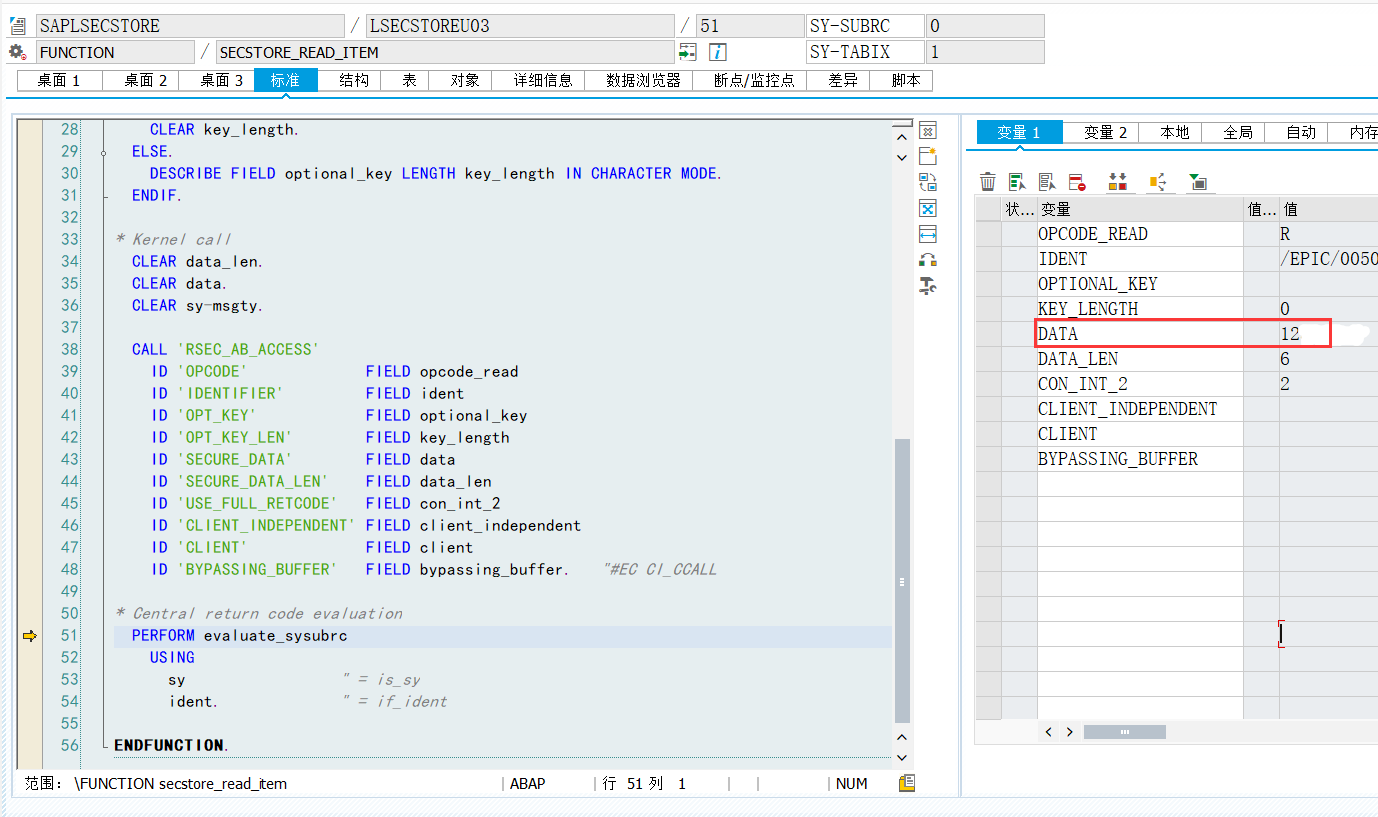Viewport: 1378px width, 817px height.
Task: Click the delete all variables red-minus icon
Action: [1077, 182]
